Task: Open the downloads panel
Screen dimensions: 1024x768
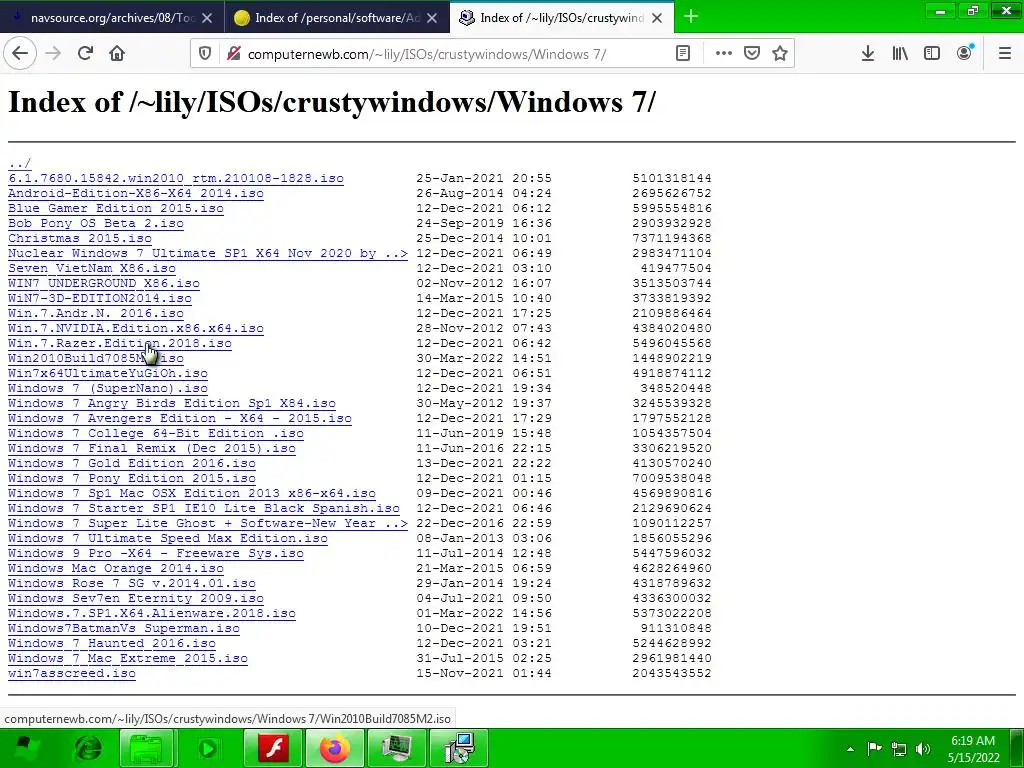Action: (867, 54)
